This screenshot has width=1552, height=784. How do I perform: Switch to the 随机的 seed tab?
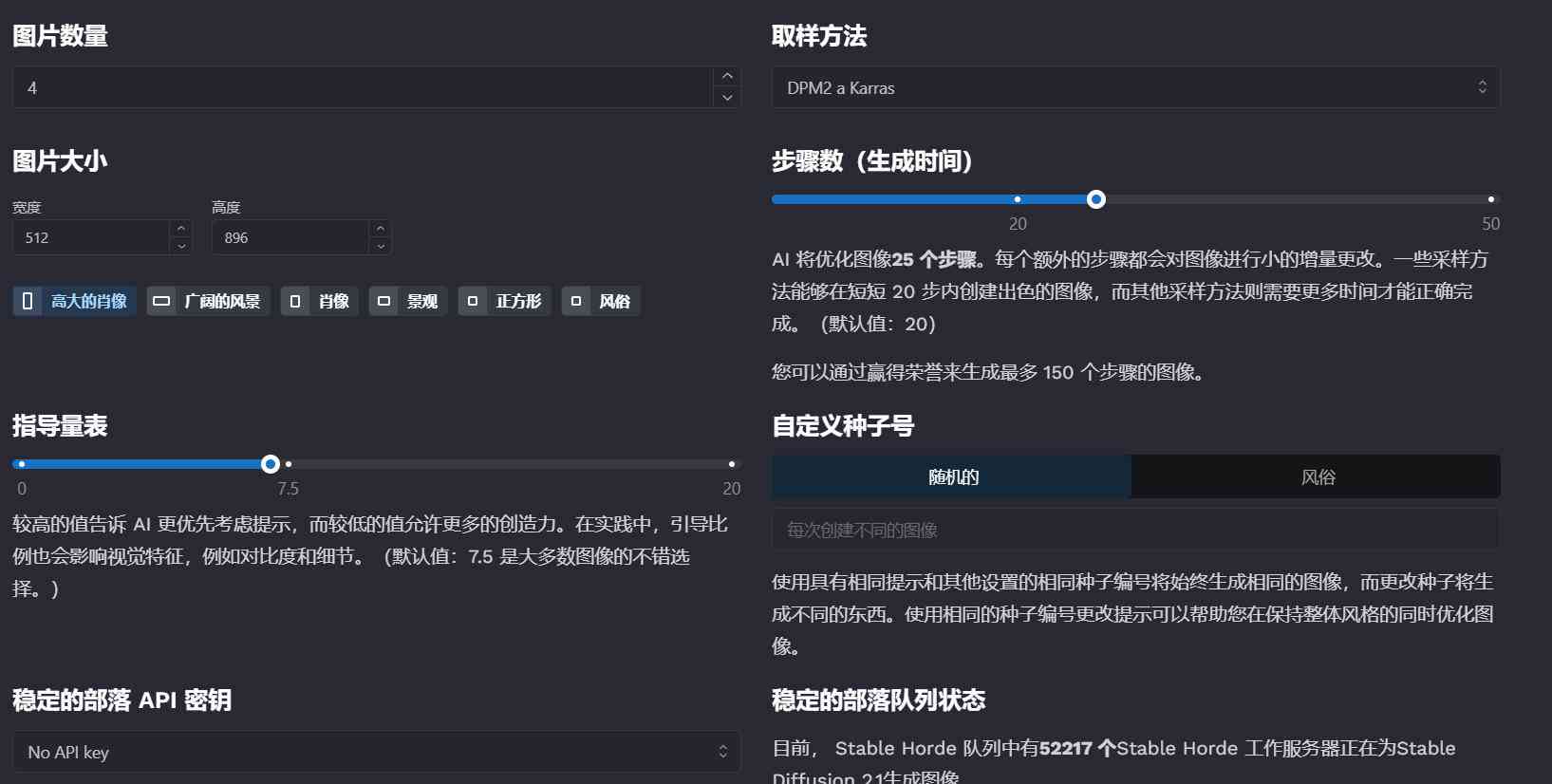pos(952,476)
